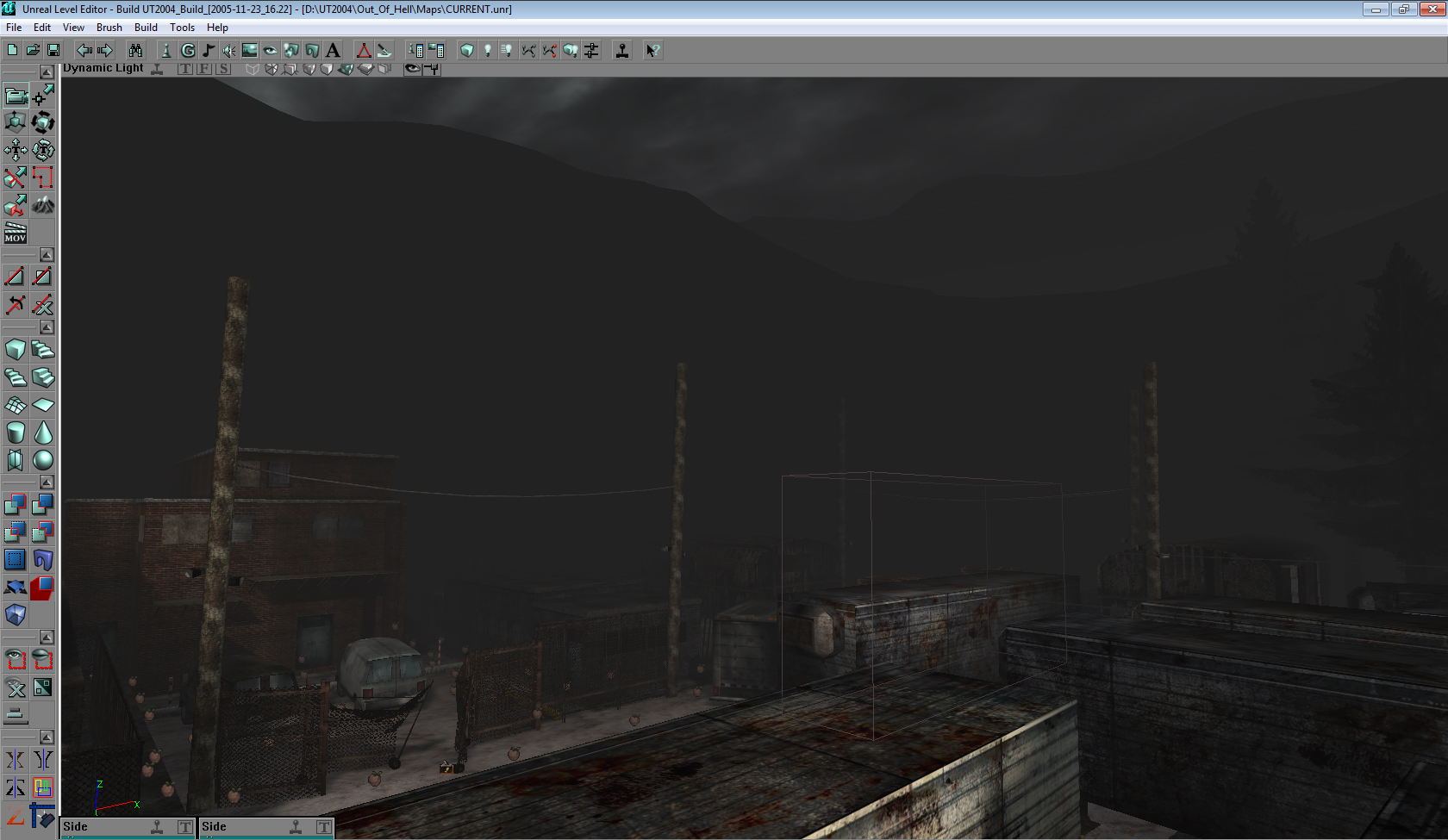Click the Build Lighting bulb icon
Image resolution: width=1448 pixels, height=840 pixels.
pos(487,51)
